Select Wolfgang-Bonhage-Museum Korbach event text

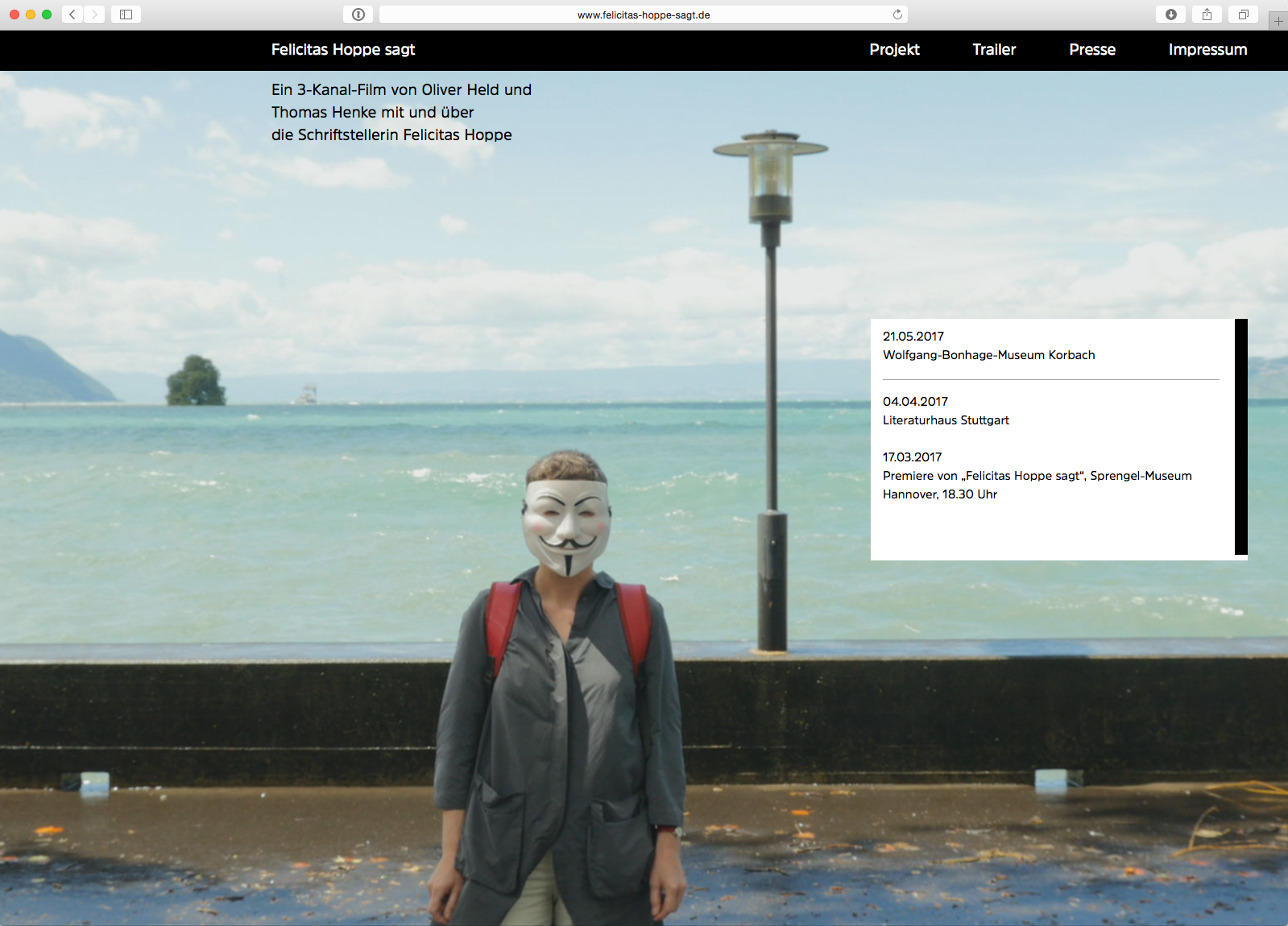point(989,355)
